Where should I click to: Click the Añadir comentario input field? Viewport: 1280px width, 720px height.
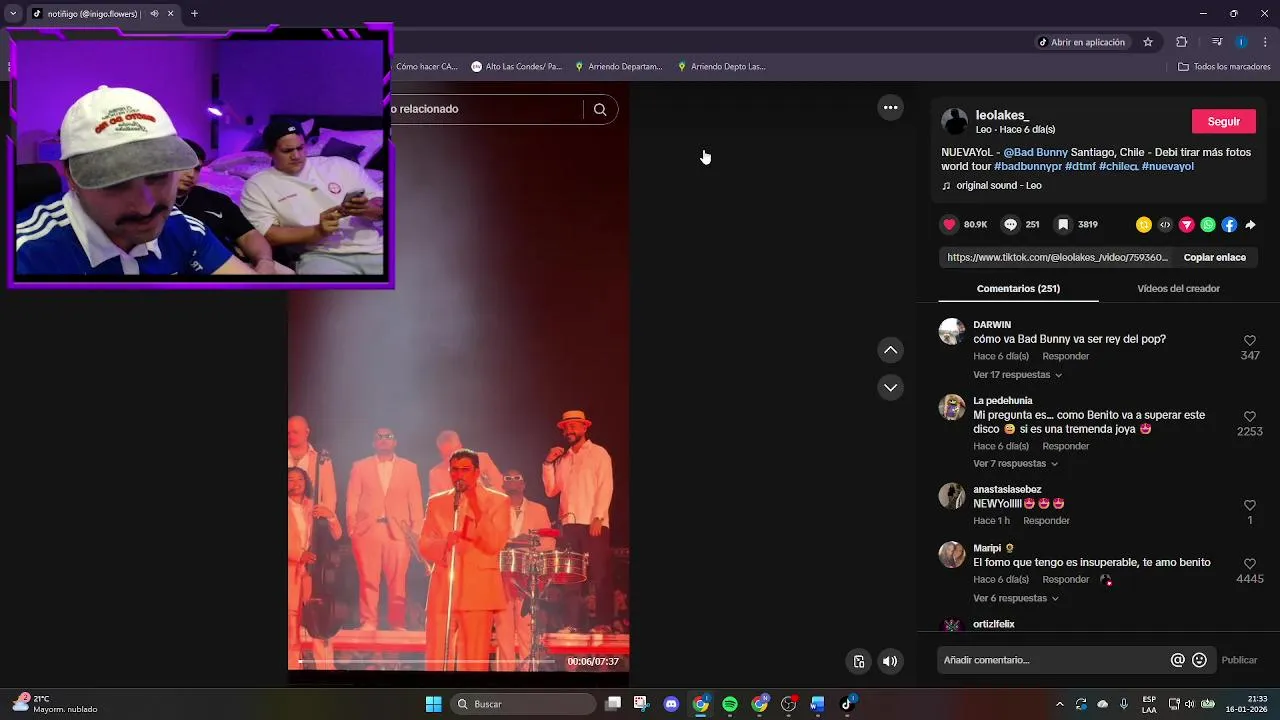(1054, 660)
